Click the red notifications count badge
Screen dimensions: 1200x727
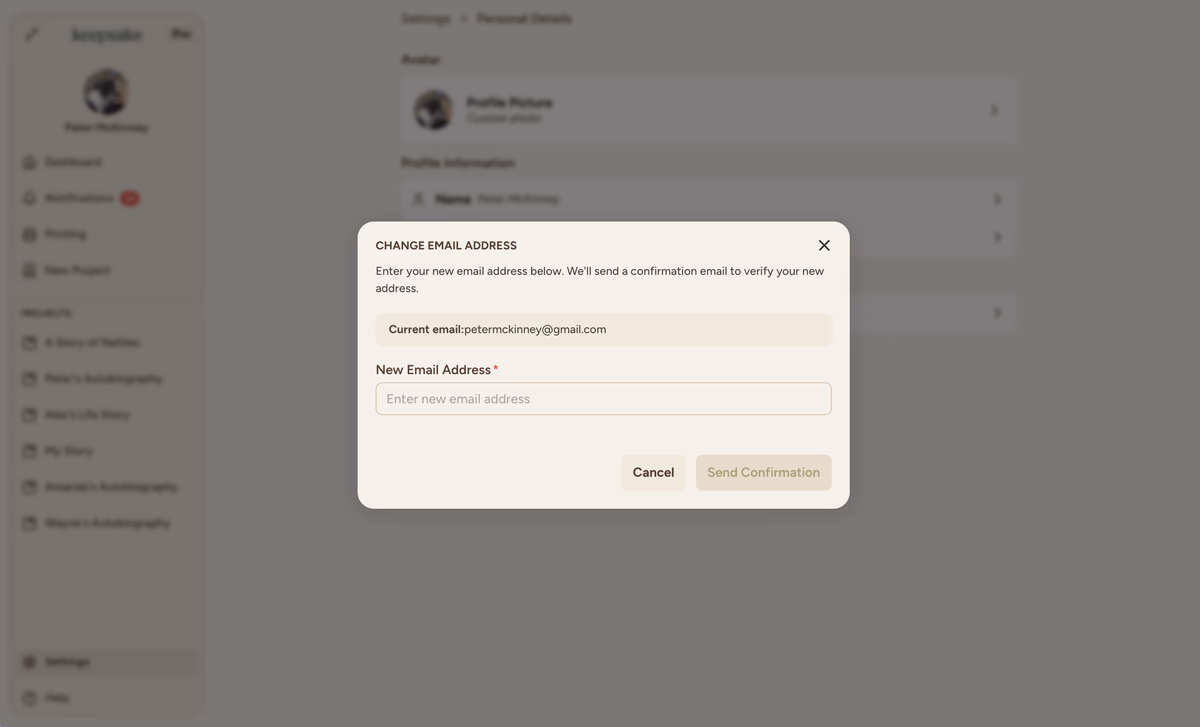point(130,198)
